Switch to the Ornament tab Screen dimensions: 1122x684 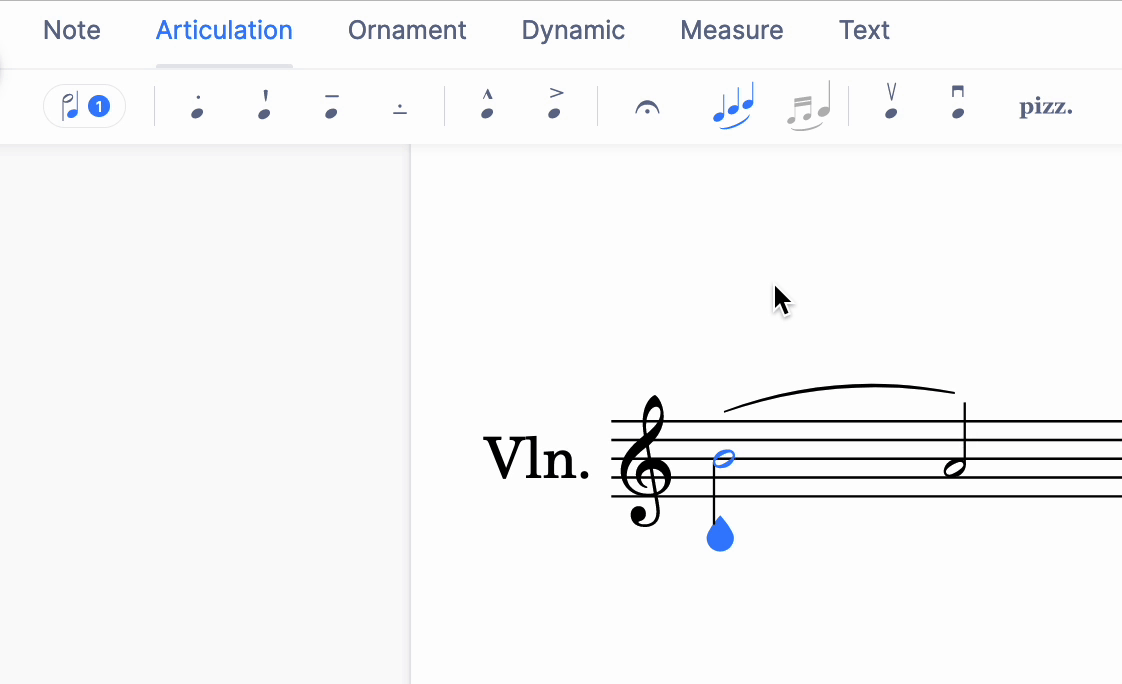click(406, 30)
